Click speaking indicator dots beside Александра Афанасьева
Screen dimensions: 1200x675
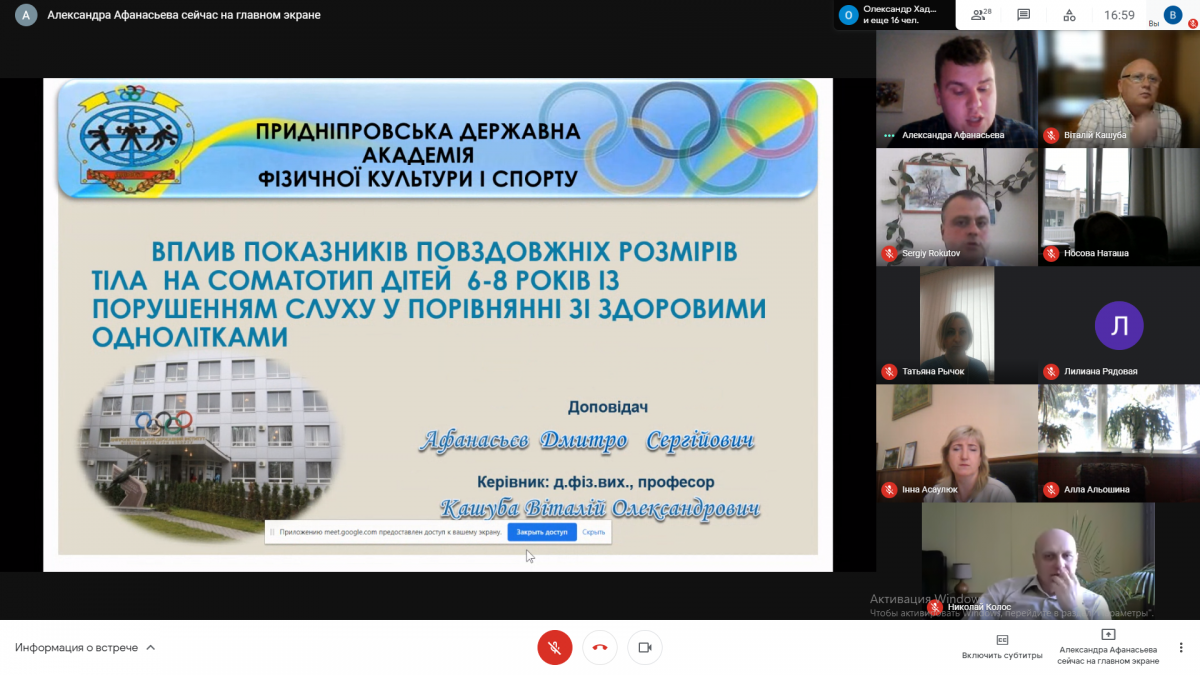[888, 135]
